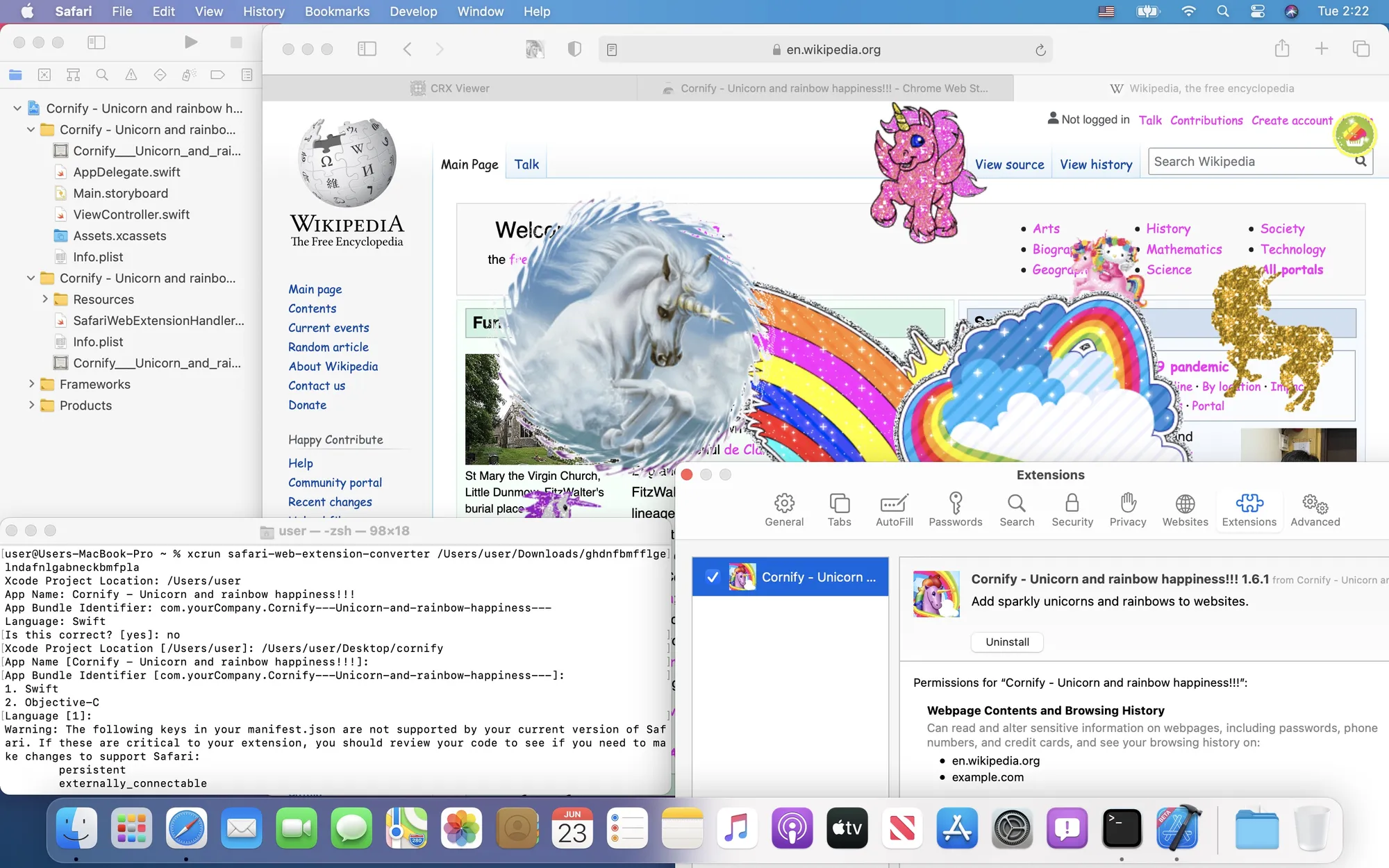
Task: Open Passwords preferences pane
Action: tap(956, 510)
